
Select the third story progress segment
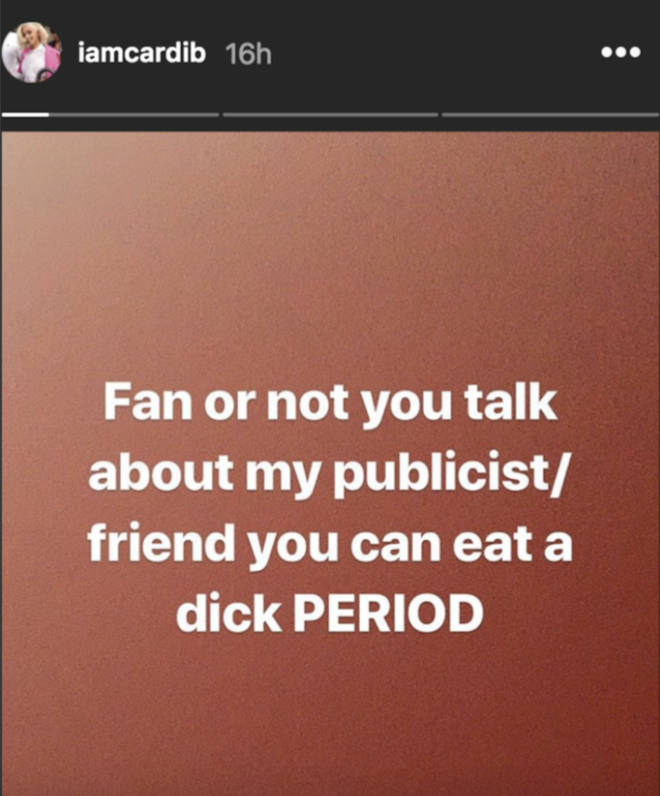[x=550, y=115]
